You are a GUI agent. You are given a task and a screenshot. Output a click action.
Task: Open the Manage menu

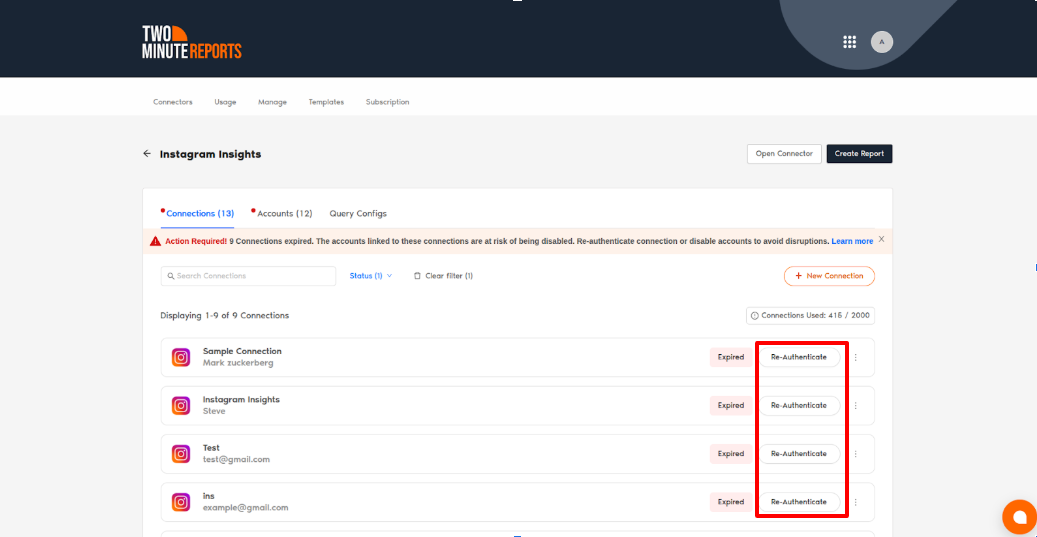click(x=272, y=102)
